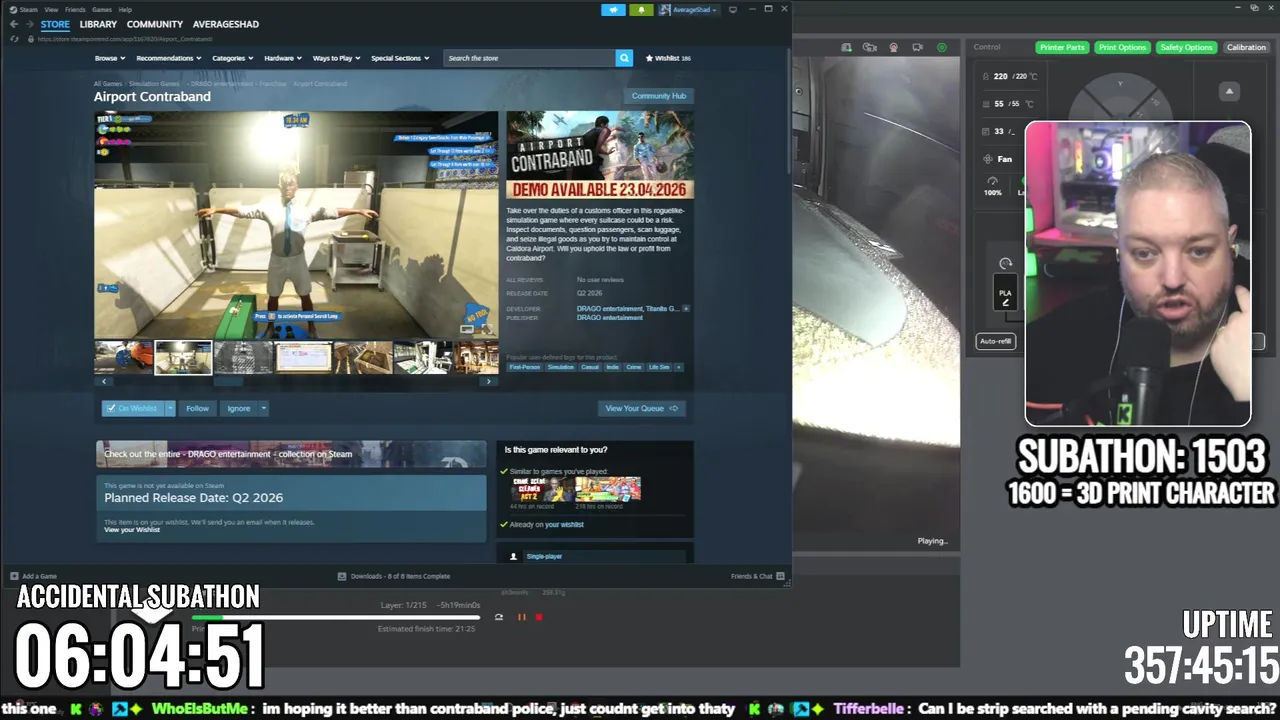Click Add a Game plus icon
This screenshot has width=1280, height=720.
click(14, 576)
